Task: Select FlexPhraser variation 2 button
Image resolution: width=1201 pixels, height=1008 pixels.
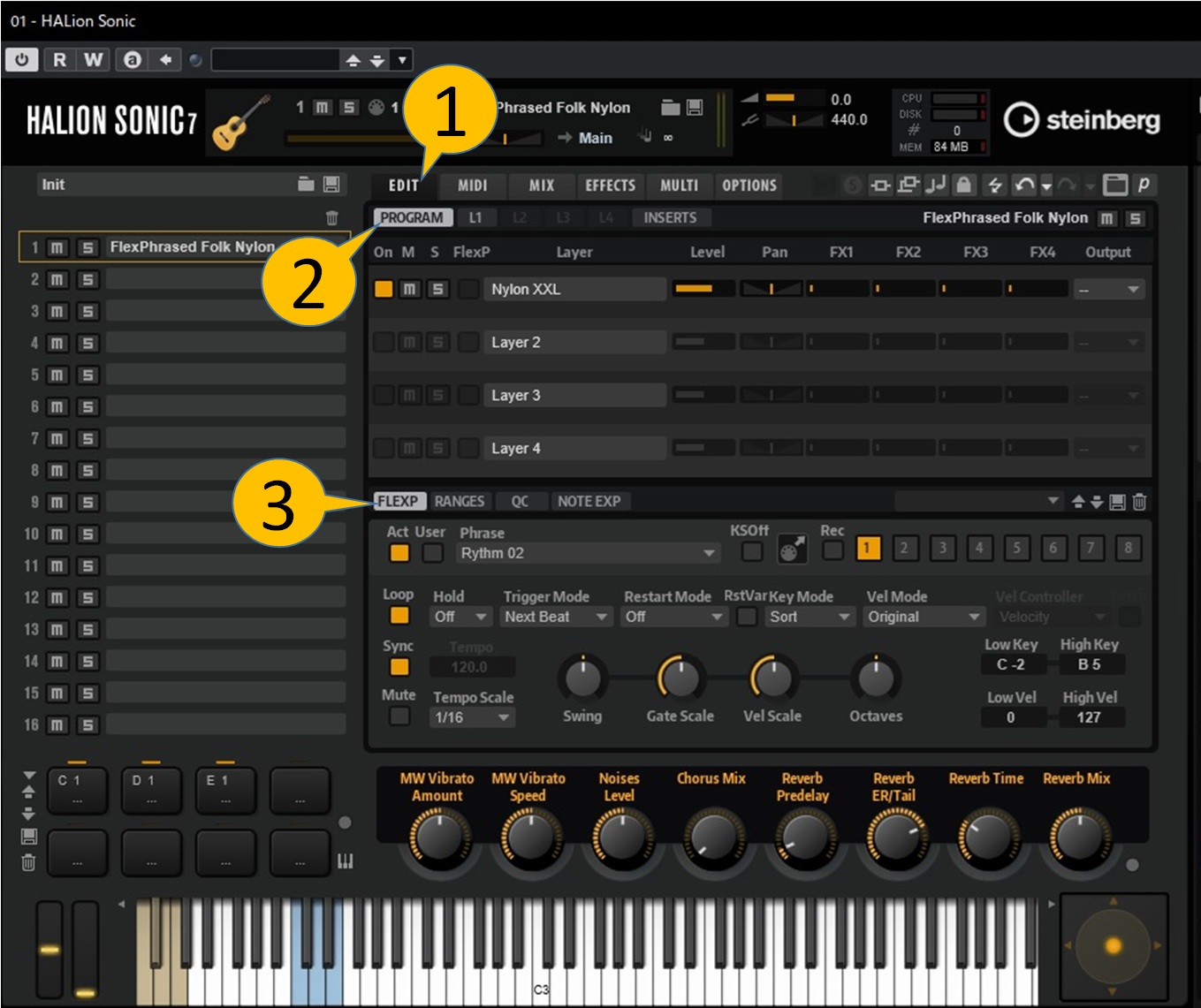Action: coord(903,549)
